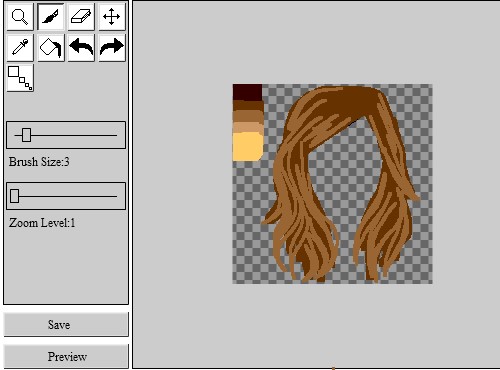Screen dimensions: 500x370
Task: Select the paintbrush tool
Action: [51, 16]
